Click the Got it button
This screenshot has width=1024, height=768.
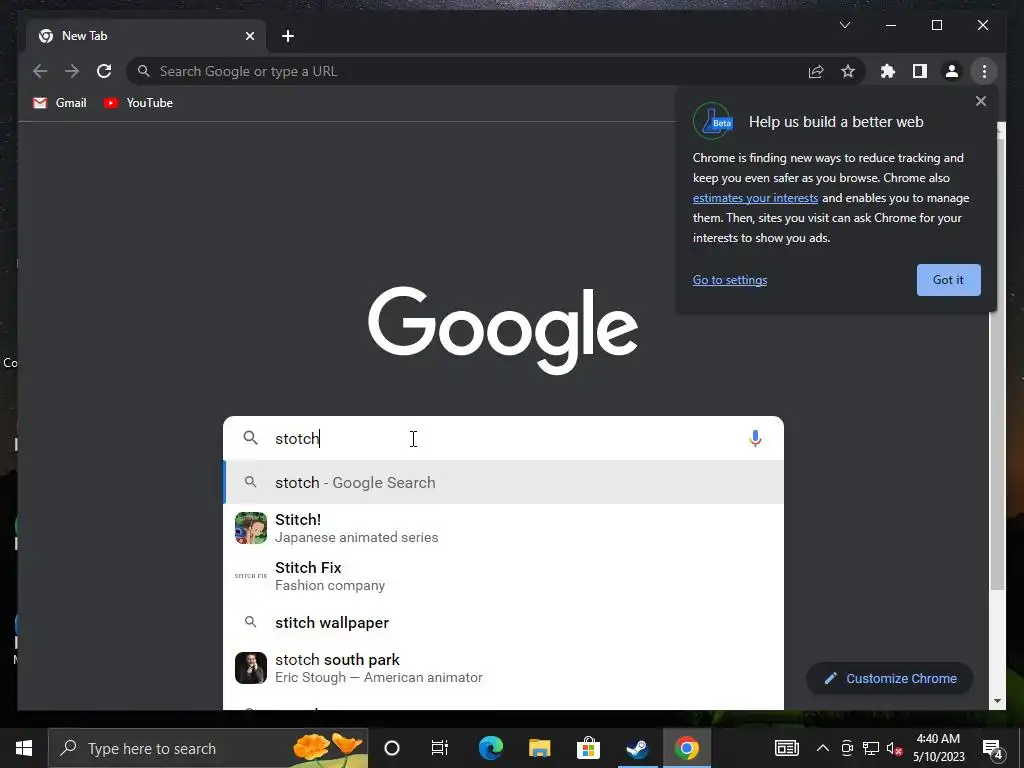(x=948, y=280)
